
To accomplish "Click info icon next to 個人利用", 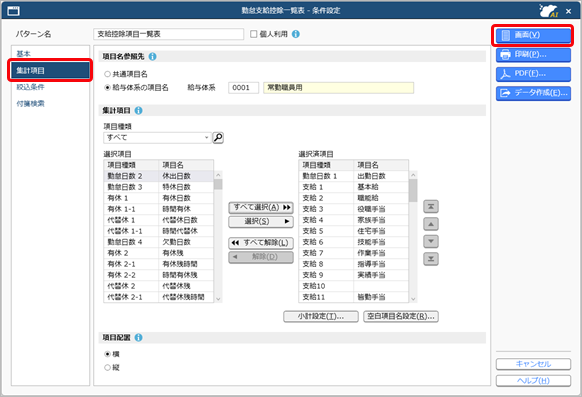I will [x=295, y=34].
